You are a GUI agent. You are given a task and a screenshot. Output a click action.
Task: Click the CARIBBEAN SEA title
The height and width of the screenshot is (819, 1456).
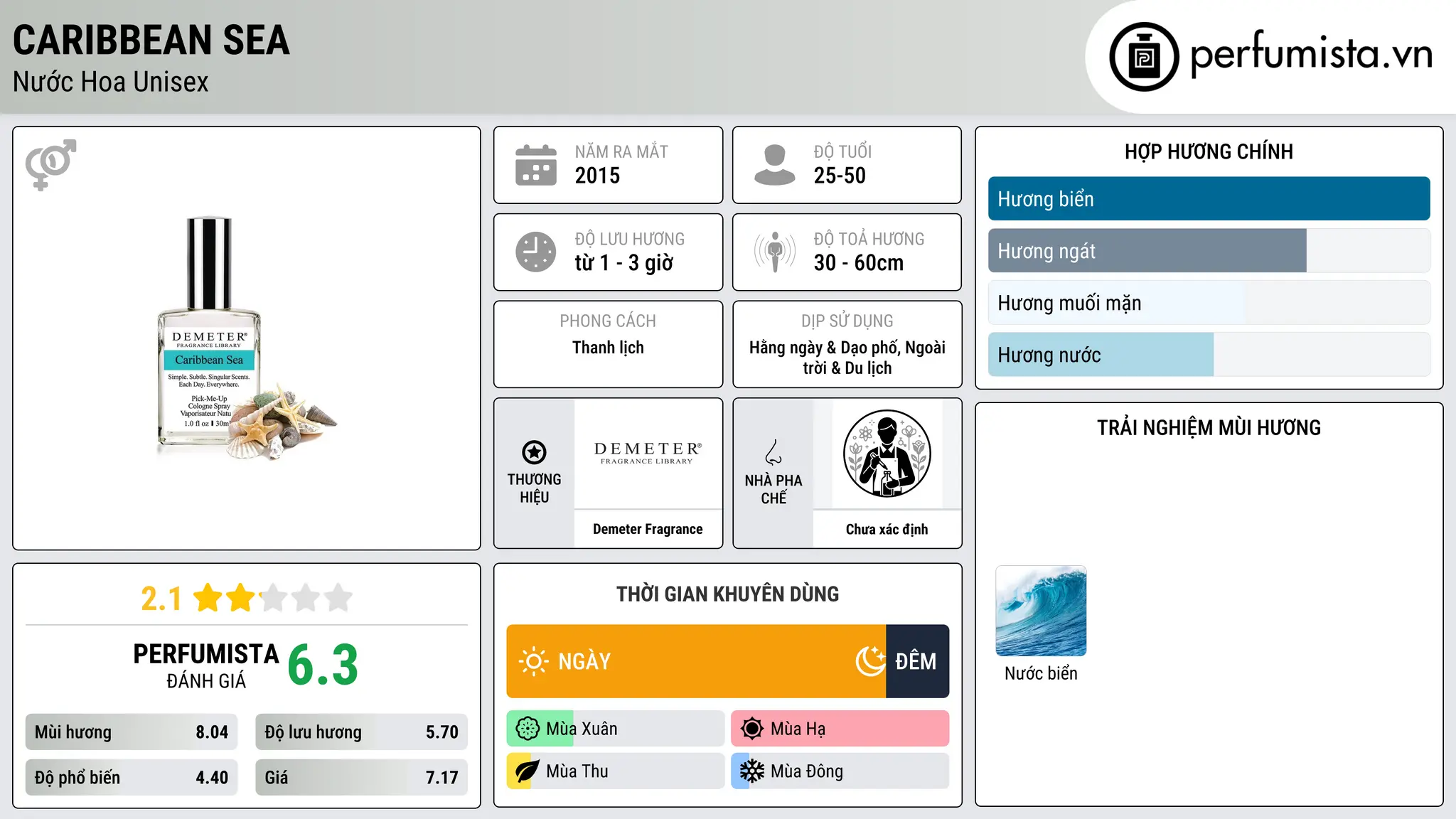coord(151,40)
